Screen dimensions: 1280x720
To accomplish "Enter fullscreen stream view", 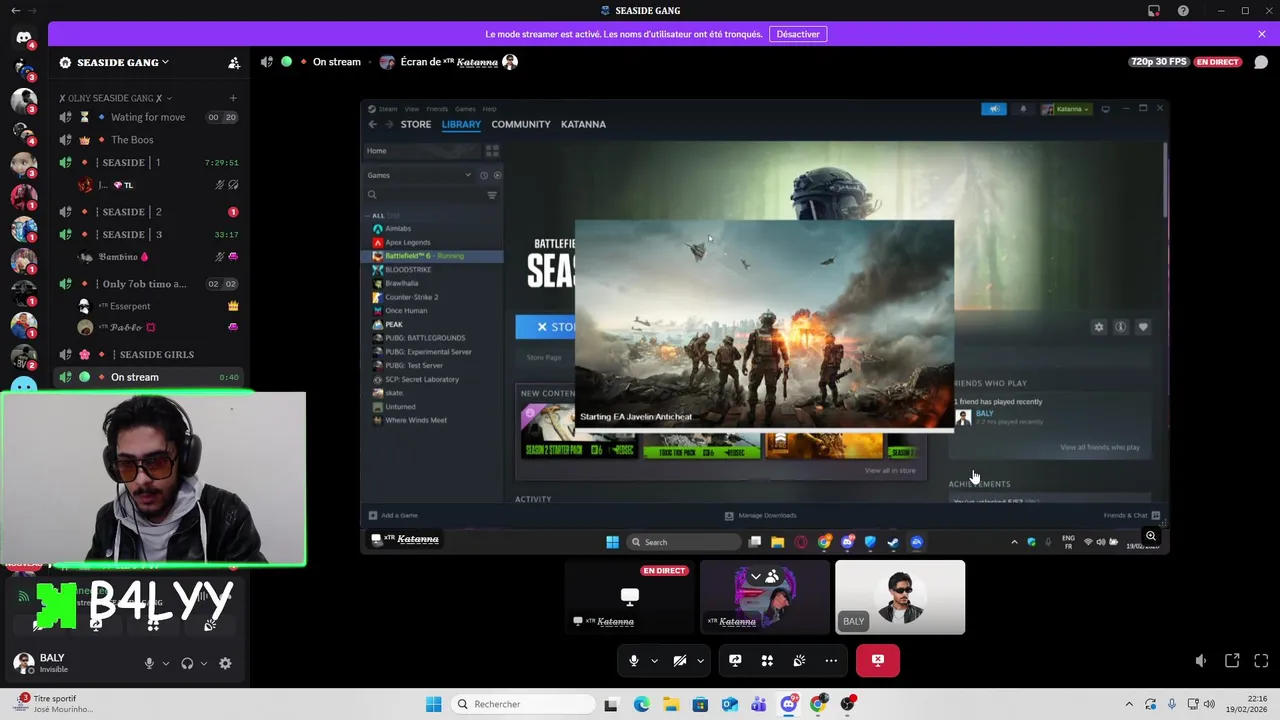I will point(1261,661).
